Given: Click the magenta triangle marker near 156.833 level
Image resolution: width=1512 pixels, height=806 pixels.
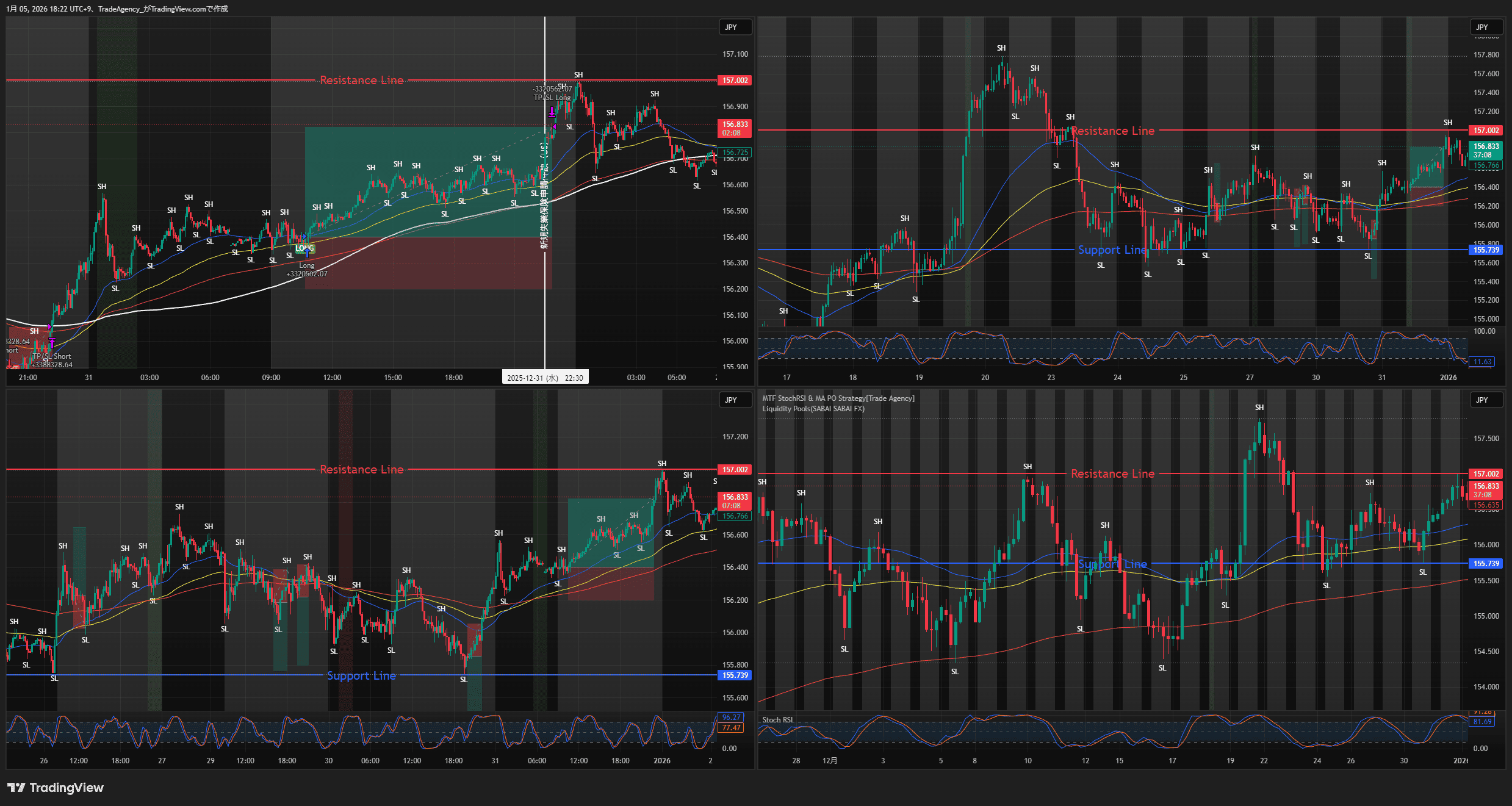Looking at the screenshot, I should 554,126.
